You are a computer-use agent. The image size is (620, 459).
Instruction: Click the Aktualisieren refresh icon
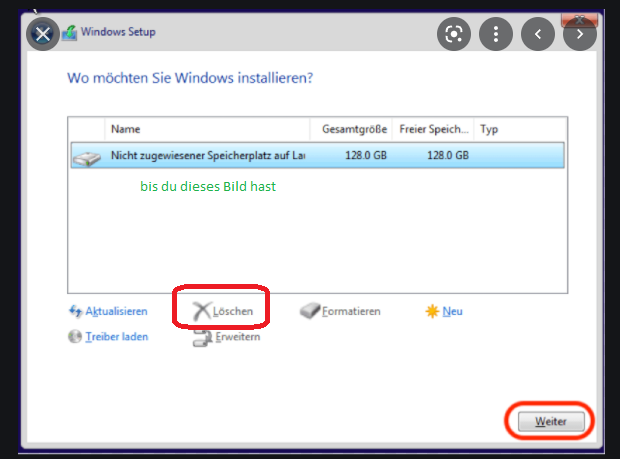(75, 311)
